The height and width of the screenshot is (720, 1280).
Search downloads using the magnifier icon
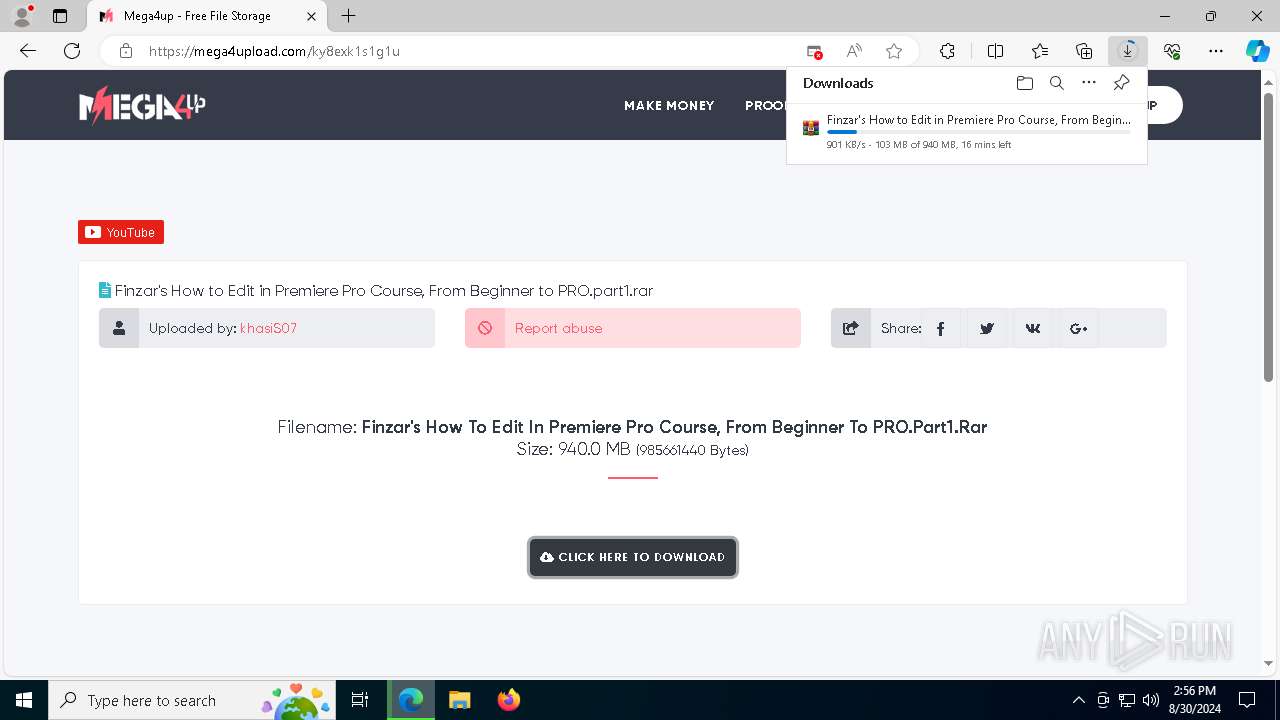point(1057,83)
